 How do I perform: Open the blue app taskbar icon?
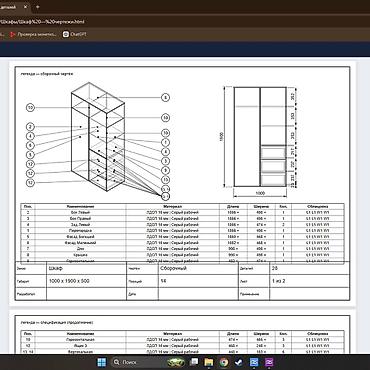tap(254, 362)
